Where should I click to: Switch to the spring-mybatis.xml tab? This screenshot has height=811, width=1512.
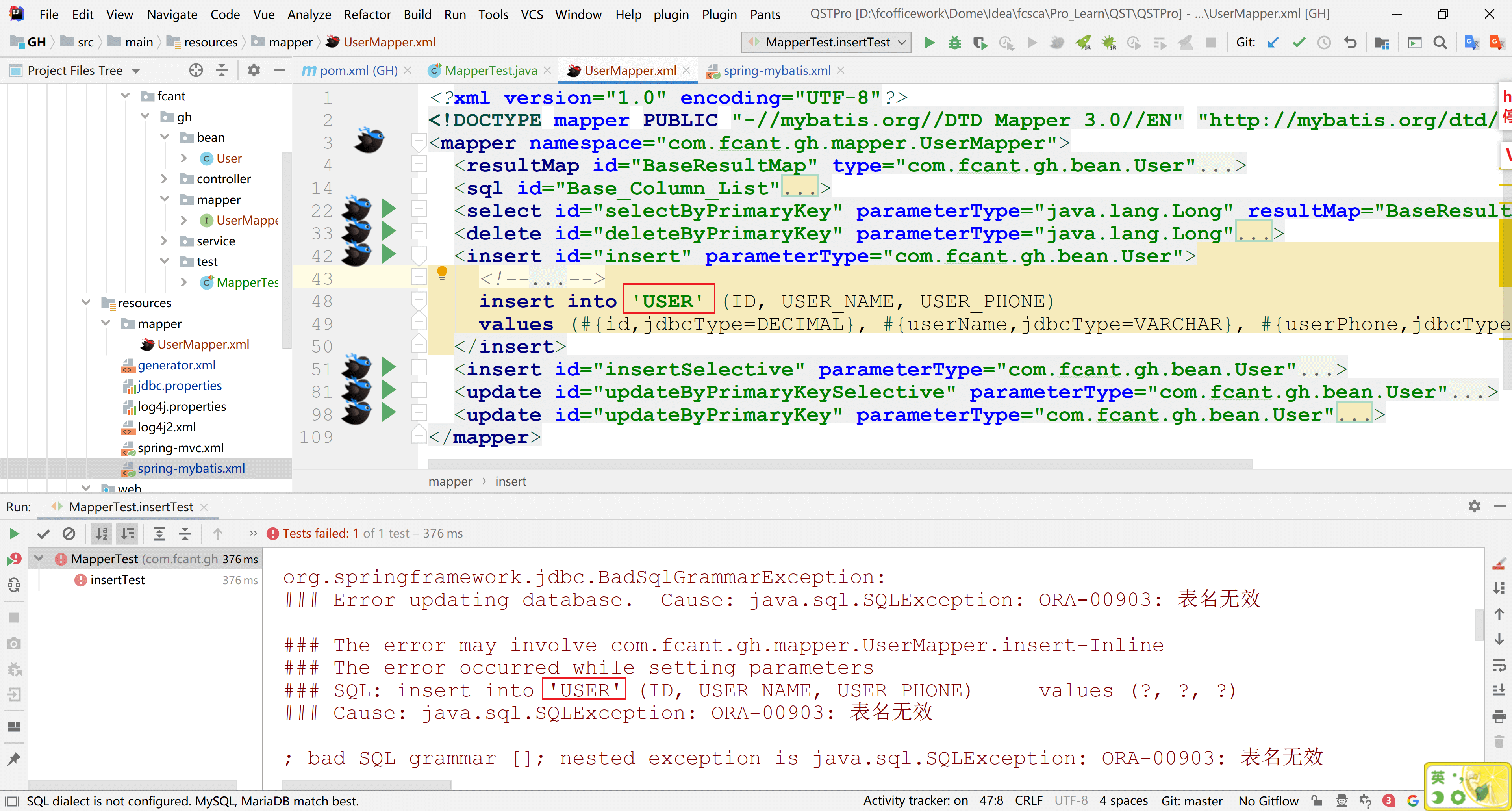776,71
